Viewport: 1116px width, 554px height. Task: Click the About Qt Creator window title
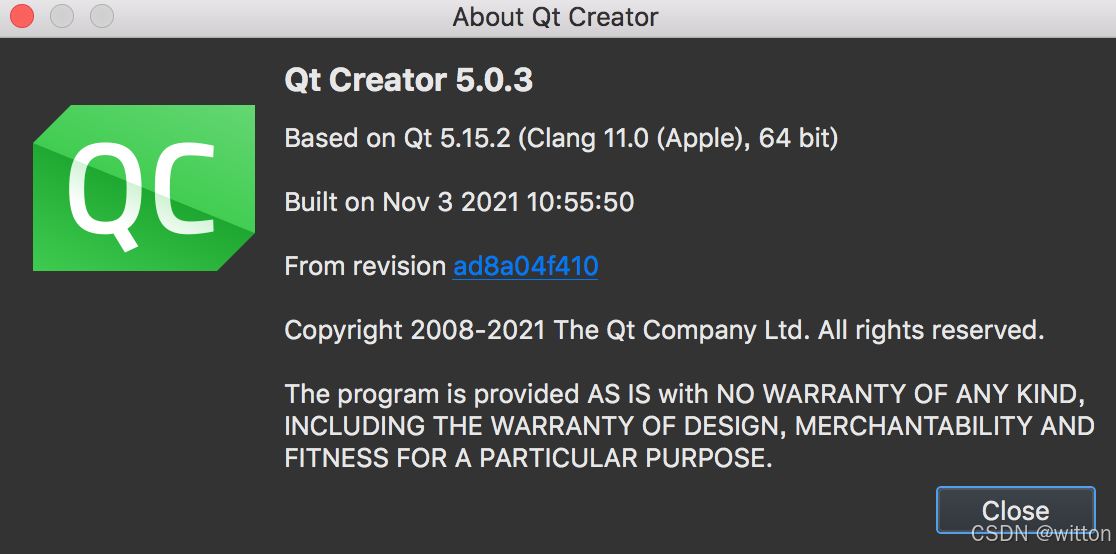[x=555, y=17]
